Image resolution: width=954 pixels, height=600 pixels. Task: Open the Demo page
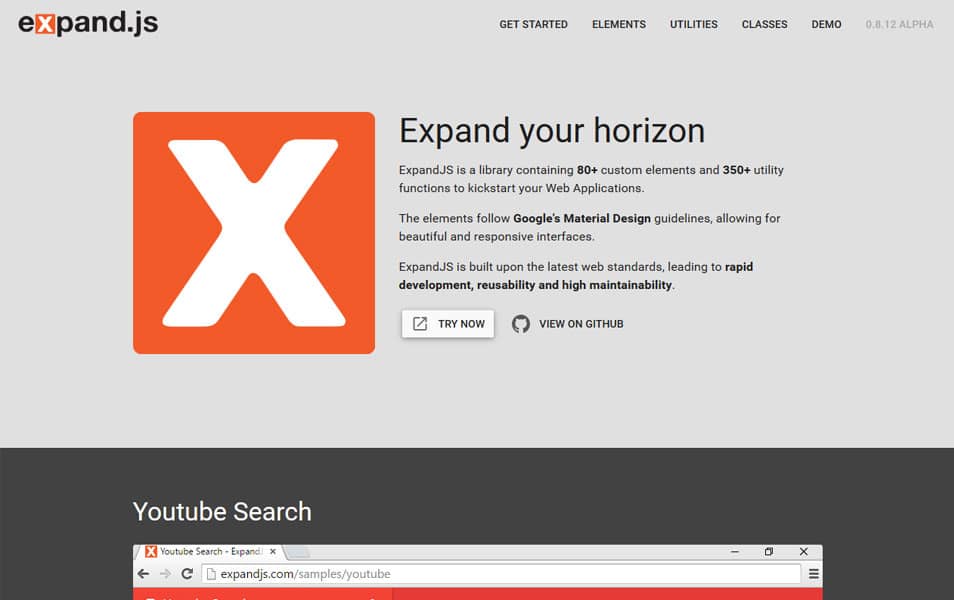click(826, 24)
